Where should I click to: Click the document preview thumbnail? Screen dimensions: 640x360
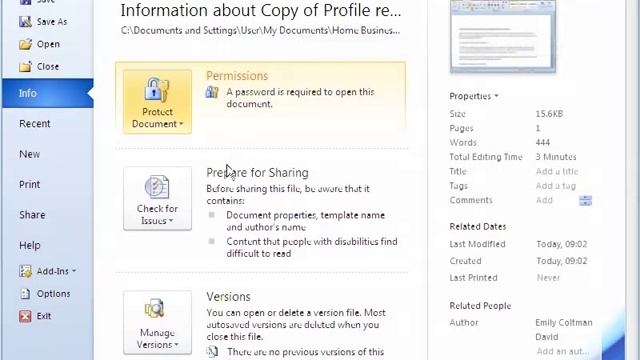[x=502, y=36]
